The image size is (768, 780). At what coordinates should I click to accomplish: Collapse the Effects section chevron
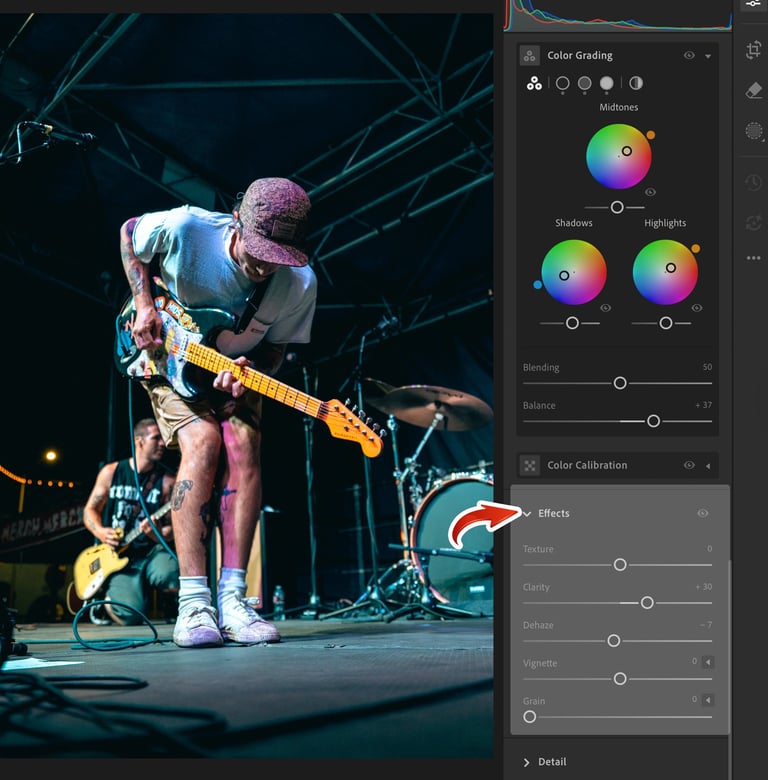(527, 514)
